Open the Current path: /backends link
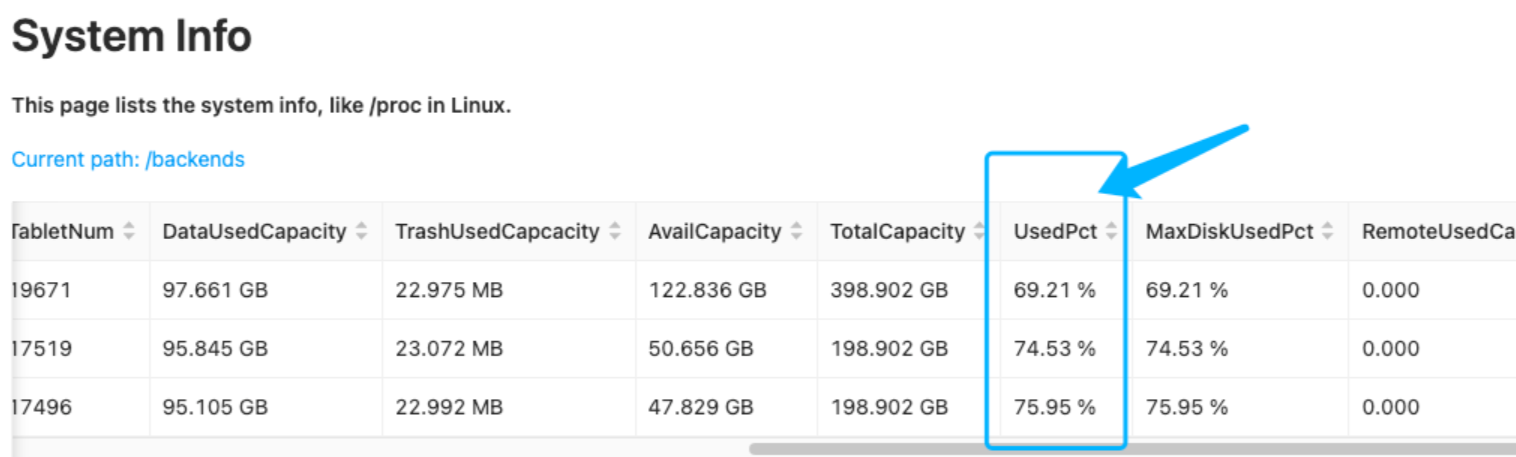 pos(128,159)
